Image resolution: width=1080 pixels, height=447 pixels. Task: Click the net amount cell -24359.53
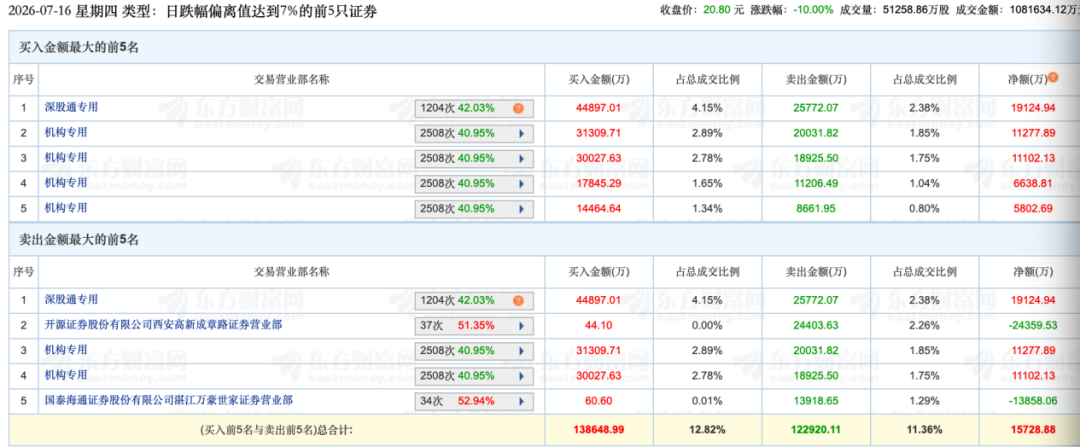point(1032,326)
